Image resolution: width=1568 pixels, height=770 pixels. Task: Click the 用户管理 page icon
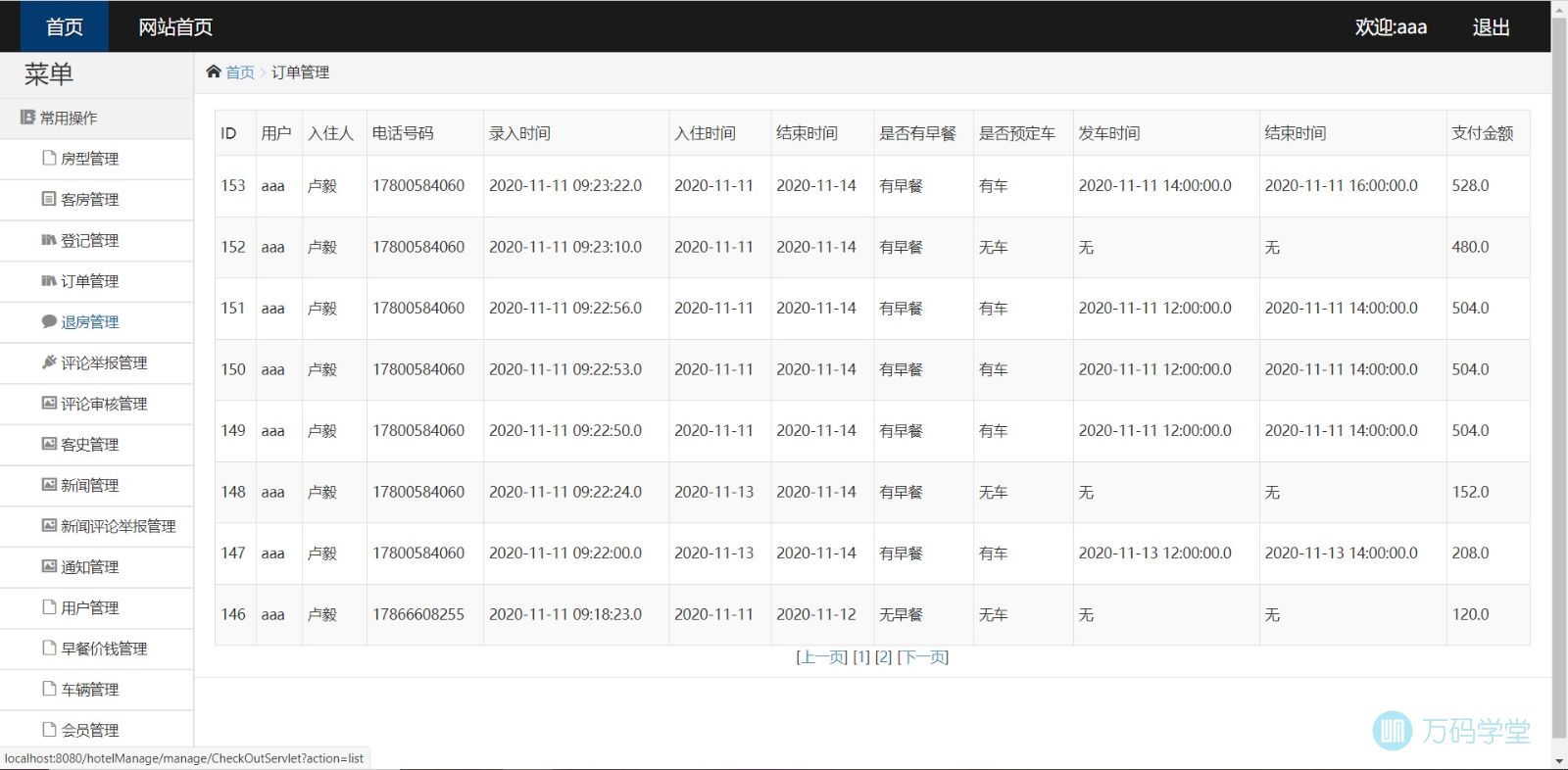coord(49,607)
